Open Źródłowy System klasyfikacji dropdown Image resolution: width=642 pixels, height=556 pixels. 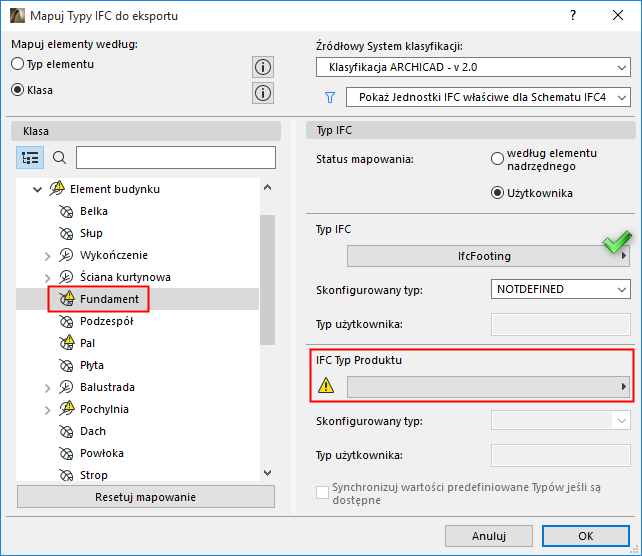(x=472, y=68)
